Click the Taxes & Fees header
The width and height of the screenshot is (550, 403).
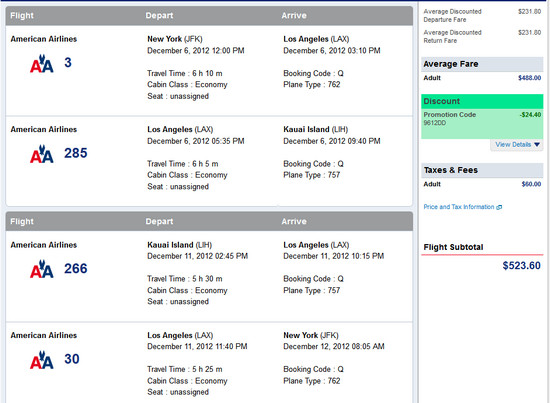(482, 170)
